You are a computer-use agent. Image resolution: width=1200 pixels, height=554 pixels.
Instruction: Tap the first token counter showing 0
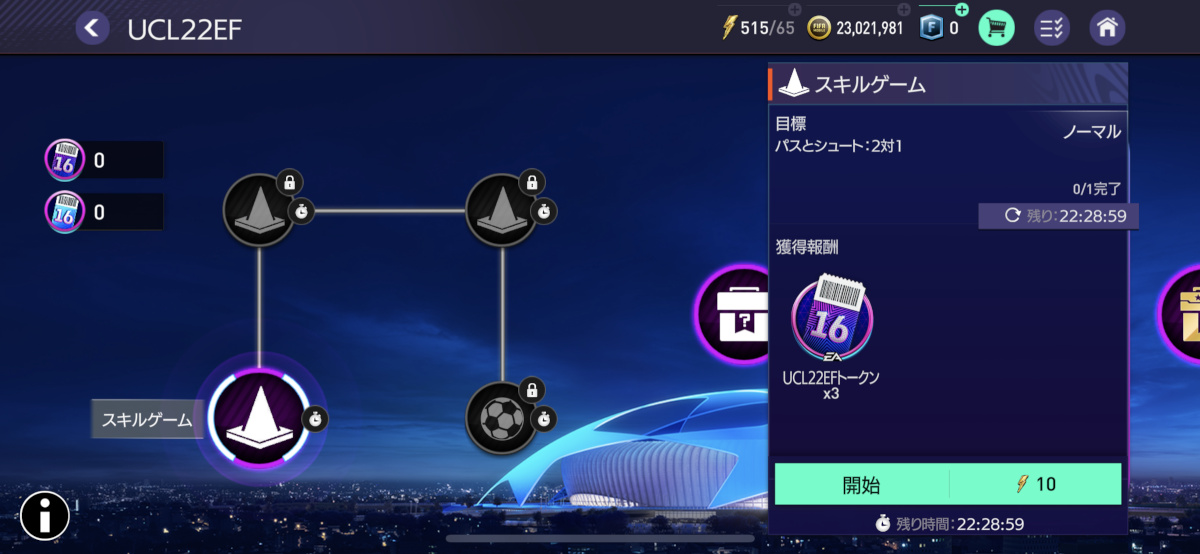pos(104,160)
